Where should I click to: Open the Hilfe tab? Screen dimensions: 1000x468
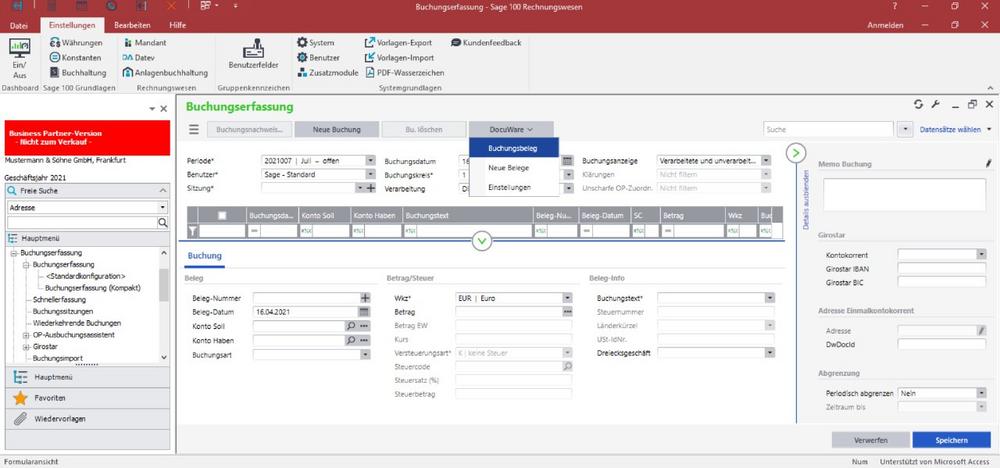[x=178, y=26]
